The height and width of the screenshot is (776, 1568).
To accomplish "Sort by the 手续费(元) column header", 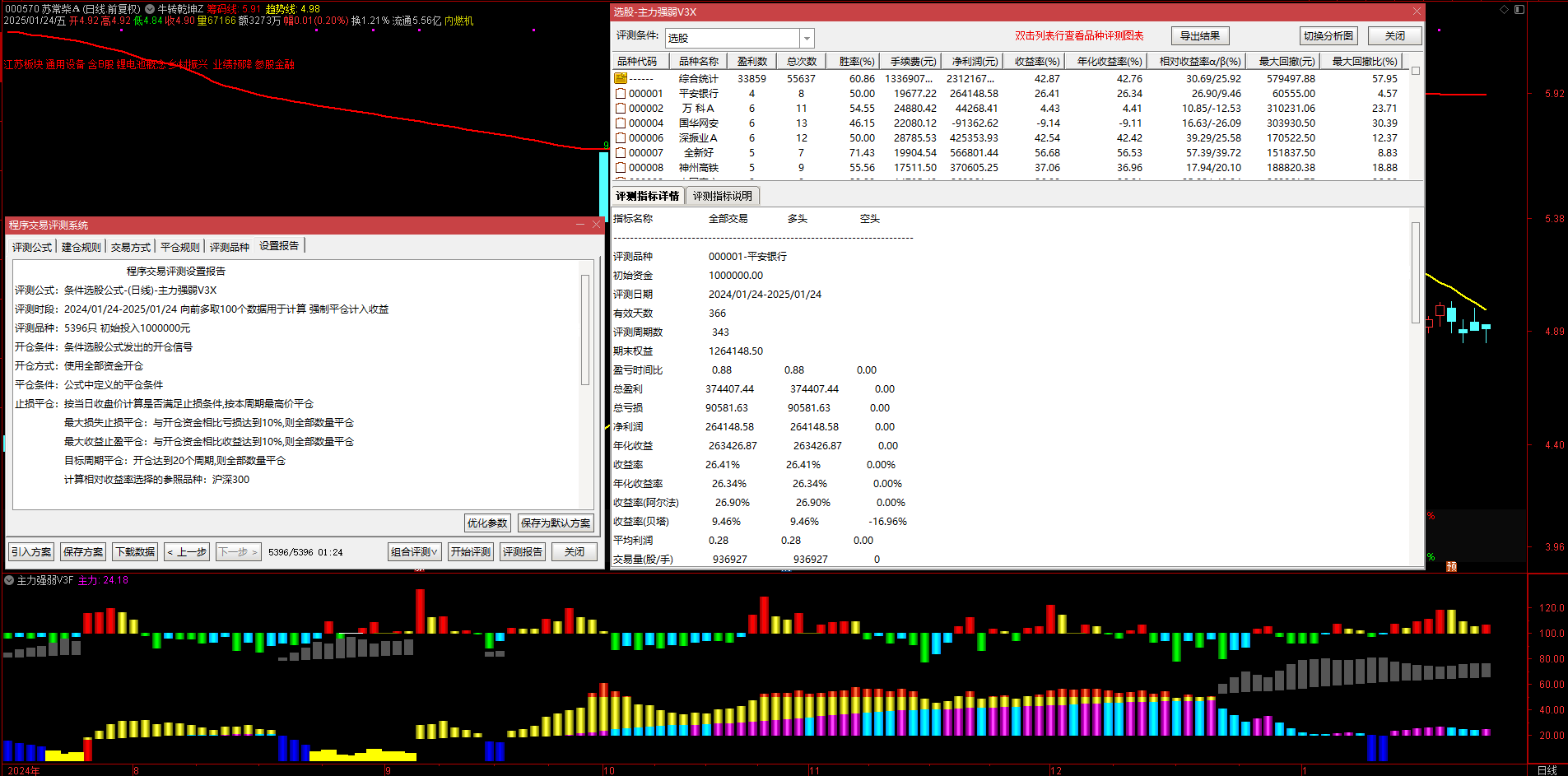I will coord(913,62).
